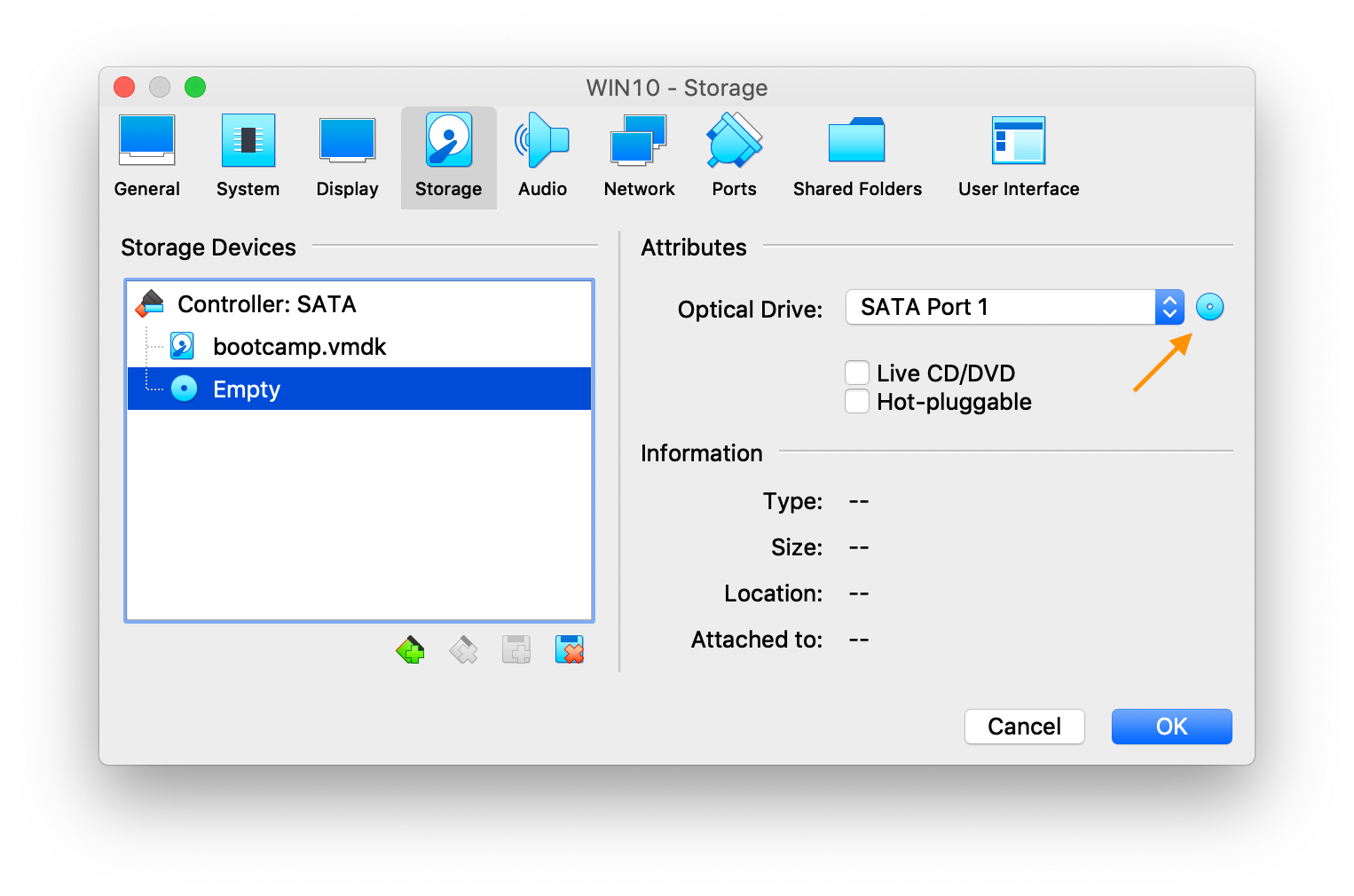This screenshot has height=896, width=1354.
Task: Select the Empty optical drive entry
Action: pos(246,389)
